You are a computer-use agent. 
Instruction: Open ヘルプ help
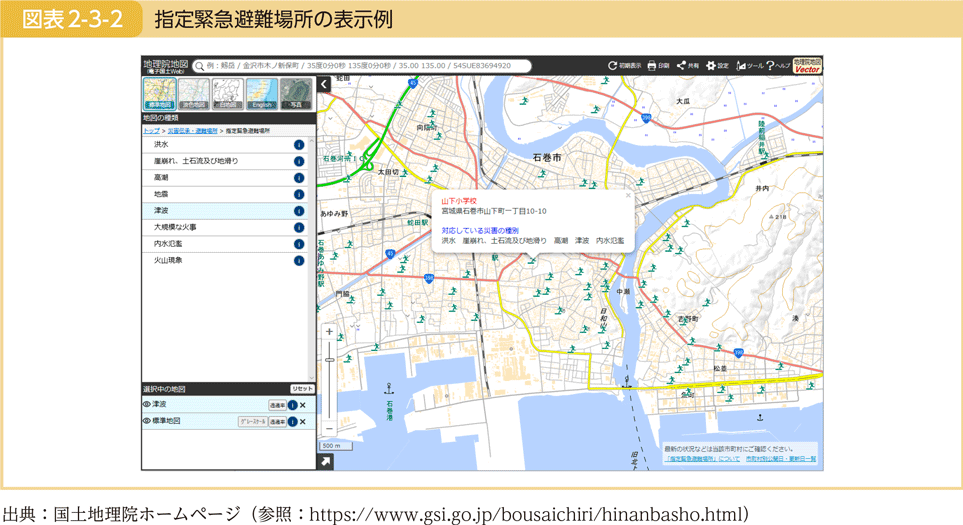[x=778, y=66]
